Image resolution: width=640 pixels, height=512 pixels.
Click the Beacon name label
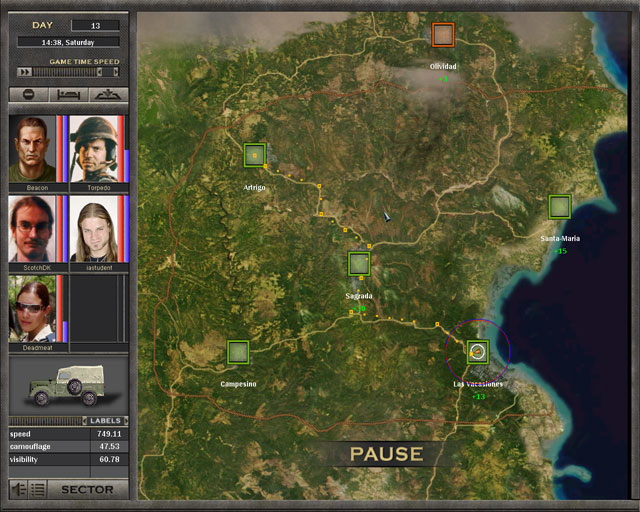pos(38,188)
